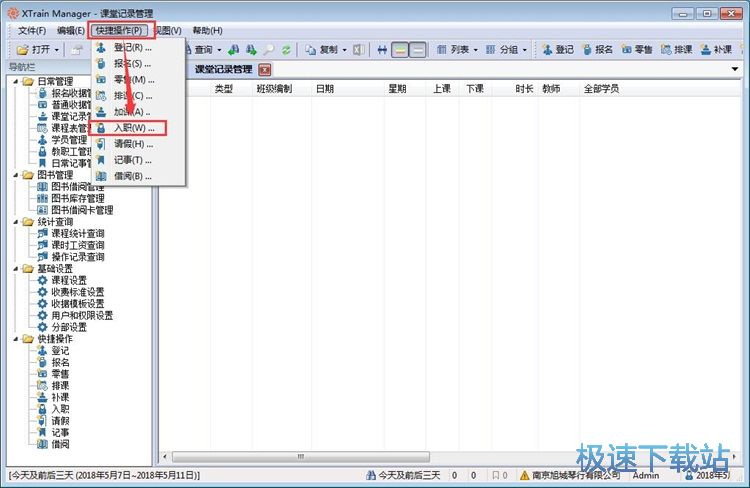Open the tab list dropdown arrow at right
The image size is (750, 488).
point(735,69)
